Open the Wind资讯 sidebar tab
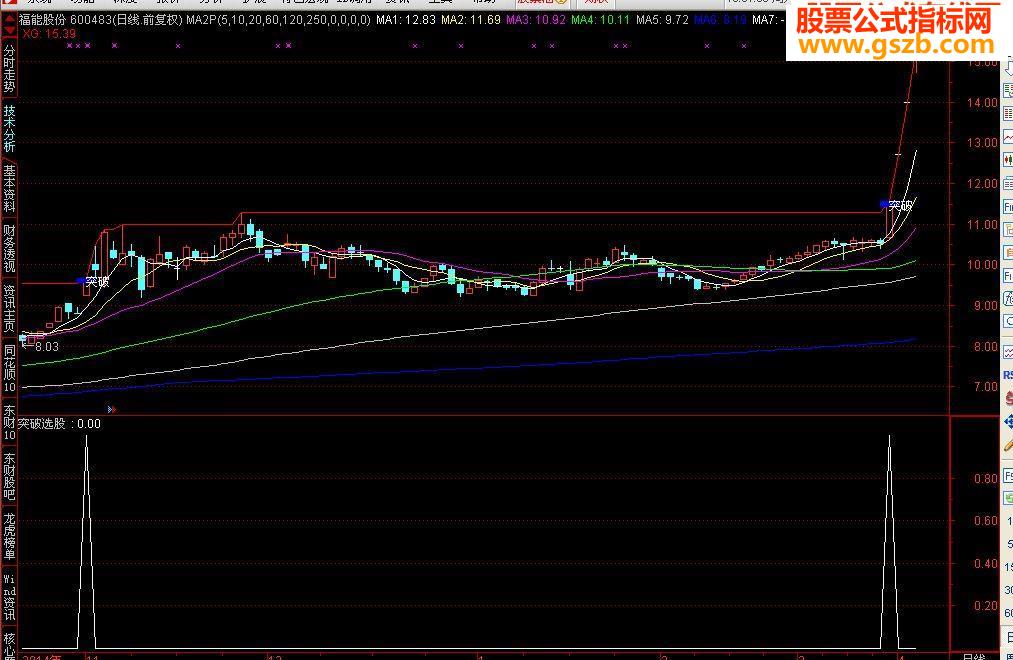1013x660 pixels. [9, 596]
